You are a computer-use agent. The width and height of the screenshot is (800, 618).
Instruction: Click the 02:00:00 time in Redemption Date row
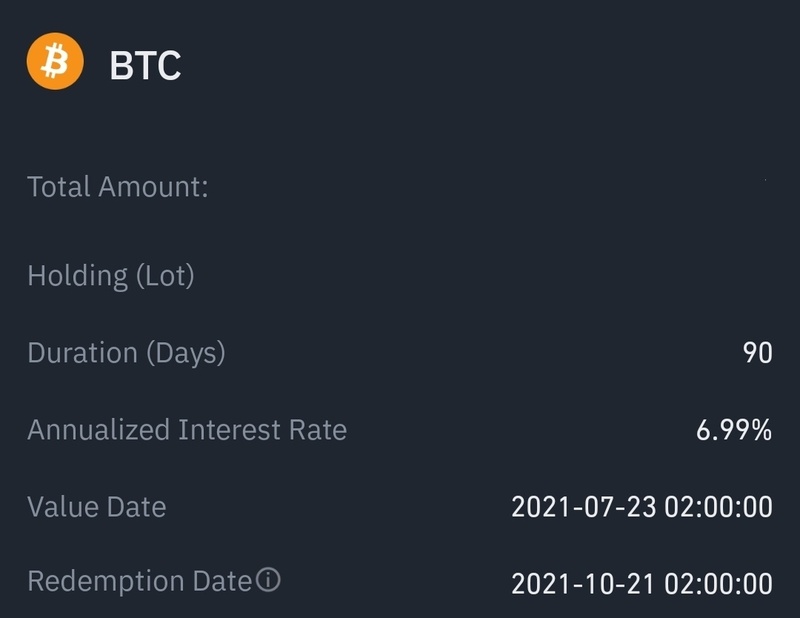pyautogui.click(x=718, y=583)
